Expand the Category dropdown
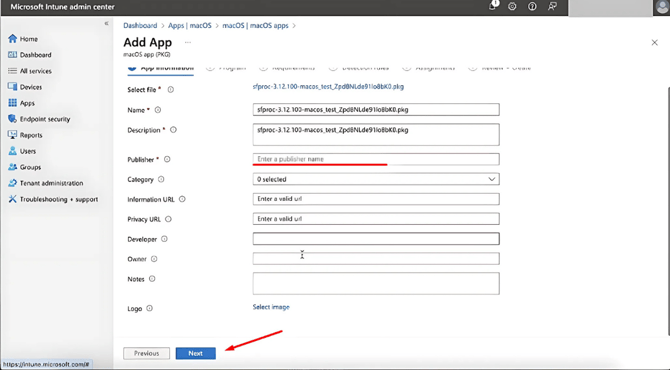The width and height of the screenshot is (670, 370). click(x=376, y=179)
